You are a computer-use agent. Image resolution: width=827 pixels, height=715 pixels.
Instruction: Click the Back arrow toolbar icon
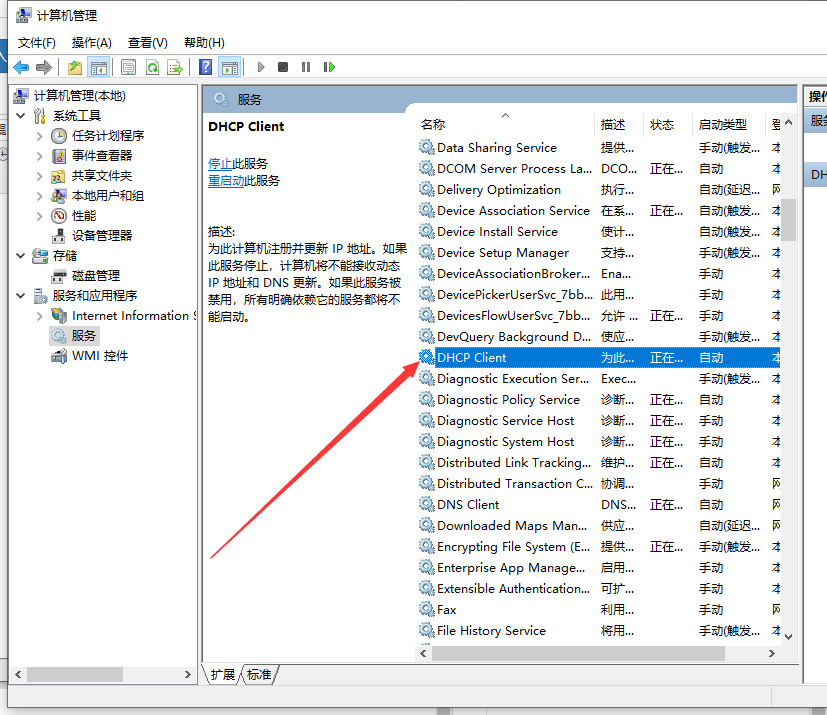[x=21, y=68]
